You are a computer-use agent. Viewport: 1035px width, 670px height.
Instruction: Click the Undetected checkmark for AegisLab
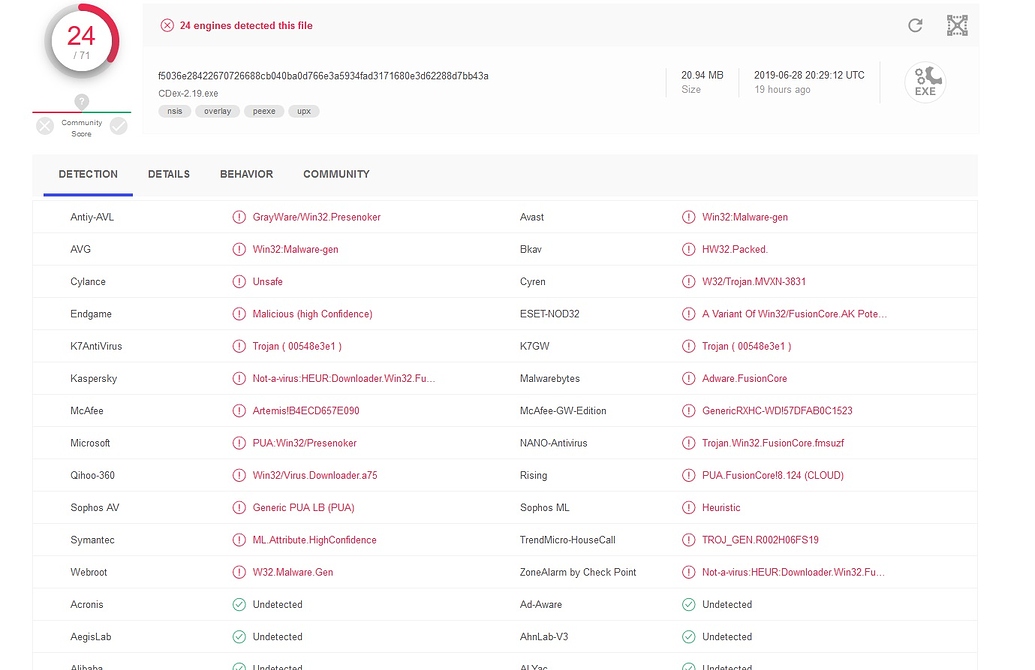click(x=241, y=636)
